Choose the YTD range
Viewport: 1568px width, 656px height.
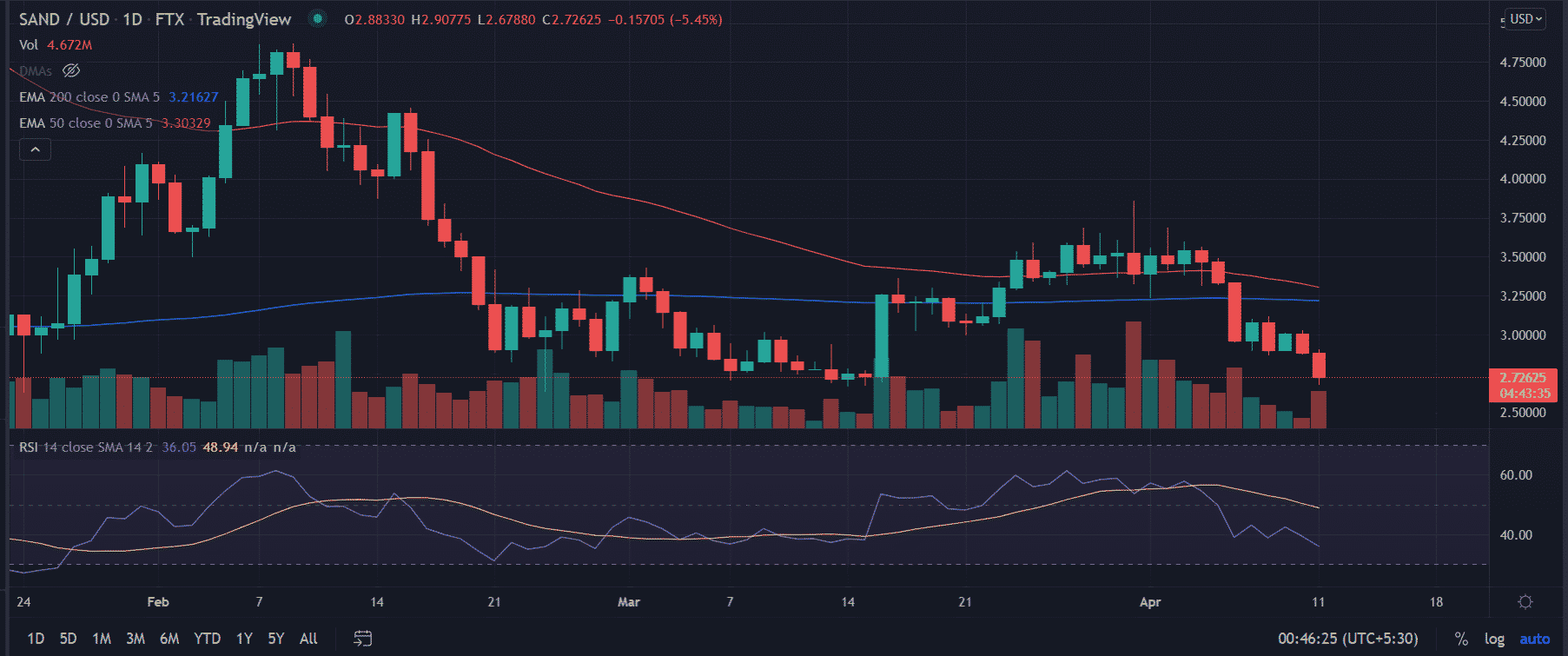pos(207,639)
